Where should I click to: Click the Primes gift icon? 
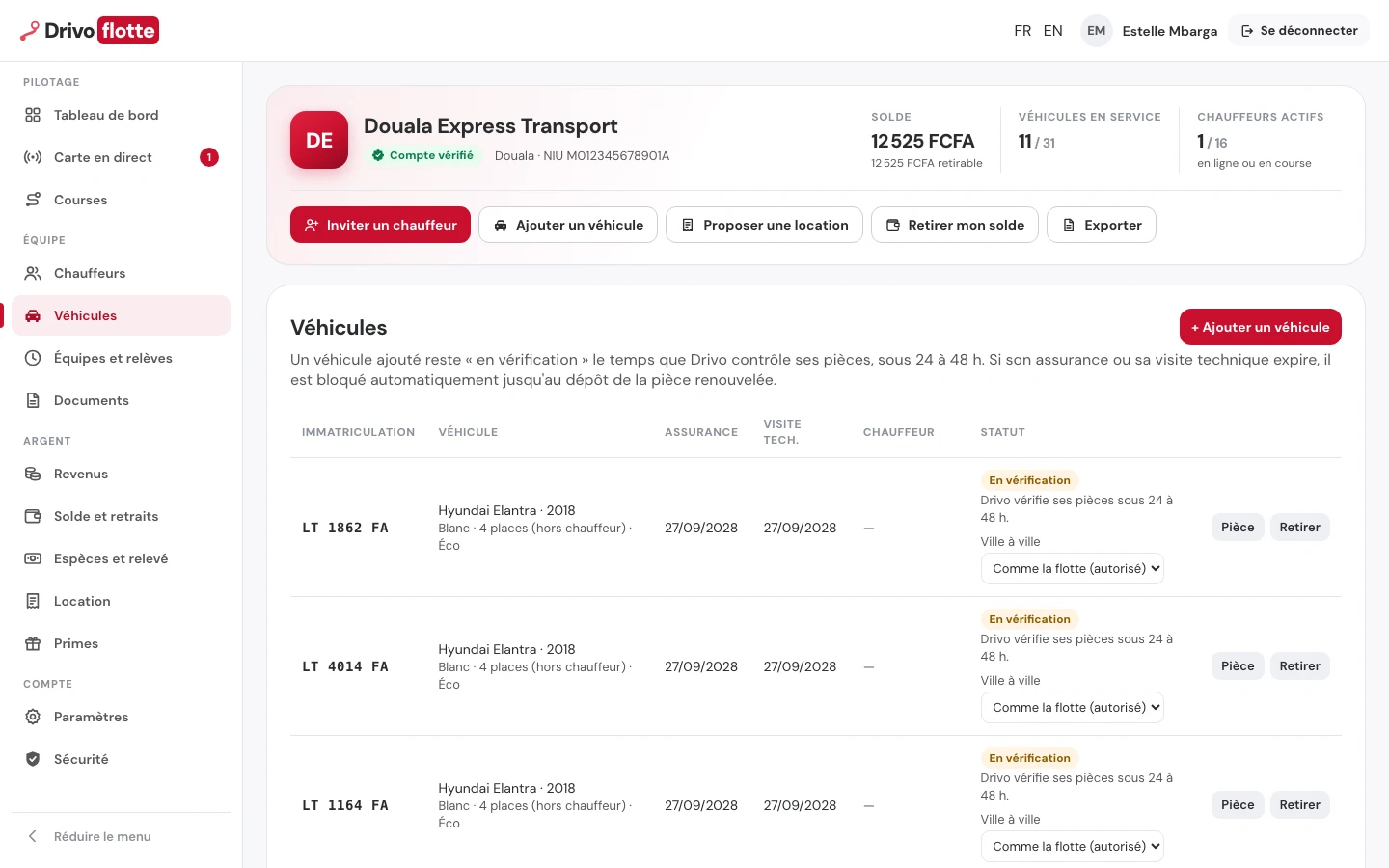[33, 643]
